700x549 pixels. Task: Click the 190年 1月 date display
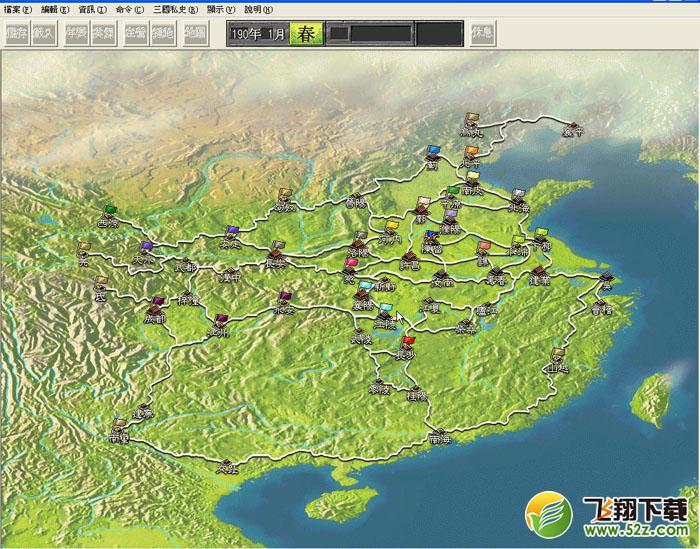258,34
